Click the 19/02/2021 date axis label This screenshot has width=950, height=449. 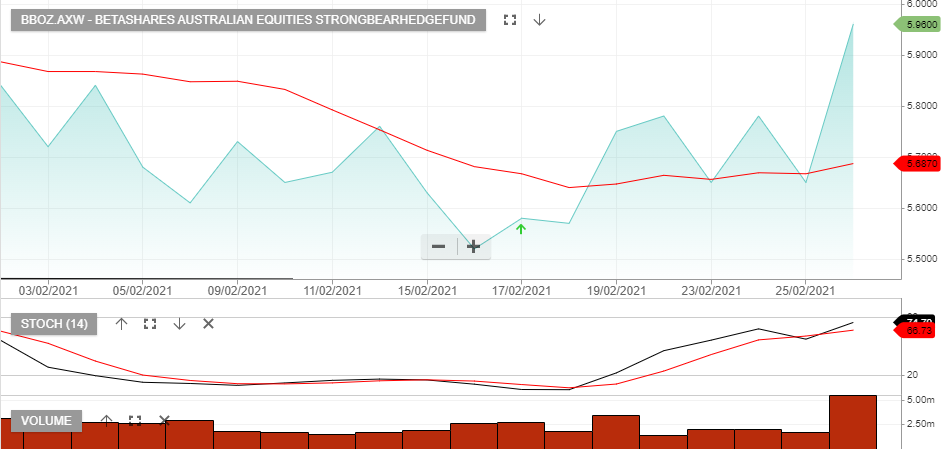(x=616, y=291)
